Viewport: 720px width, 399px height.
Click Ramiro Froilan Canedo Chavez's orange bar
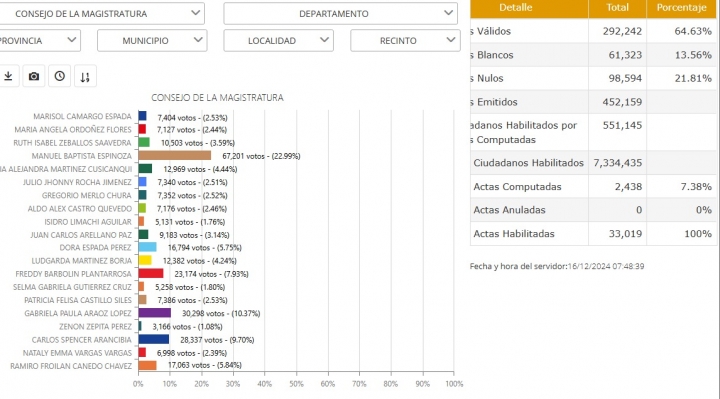[147, 365]
